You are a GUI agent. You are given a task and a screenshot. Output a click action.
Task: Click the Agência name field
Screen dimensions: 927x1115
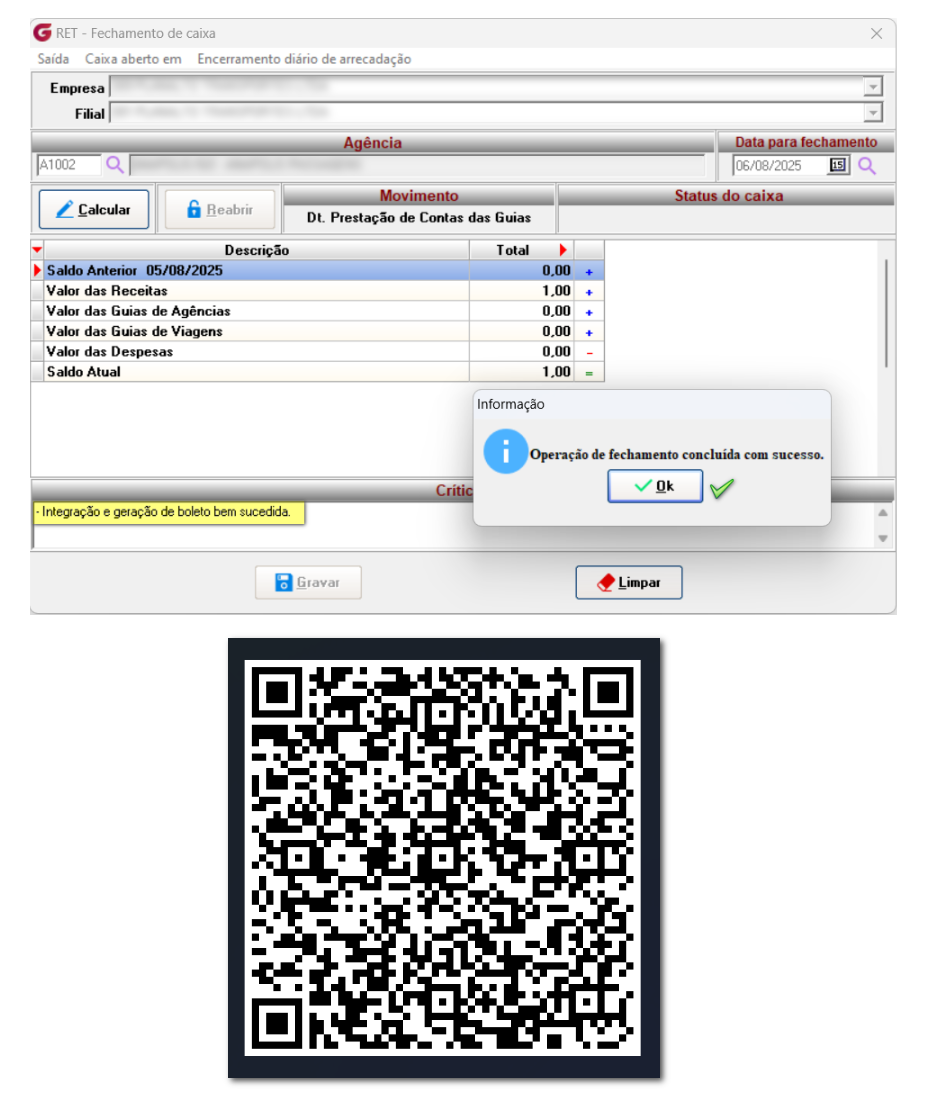click(417, 165)
